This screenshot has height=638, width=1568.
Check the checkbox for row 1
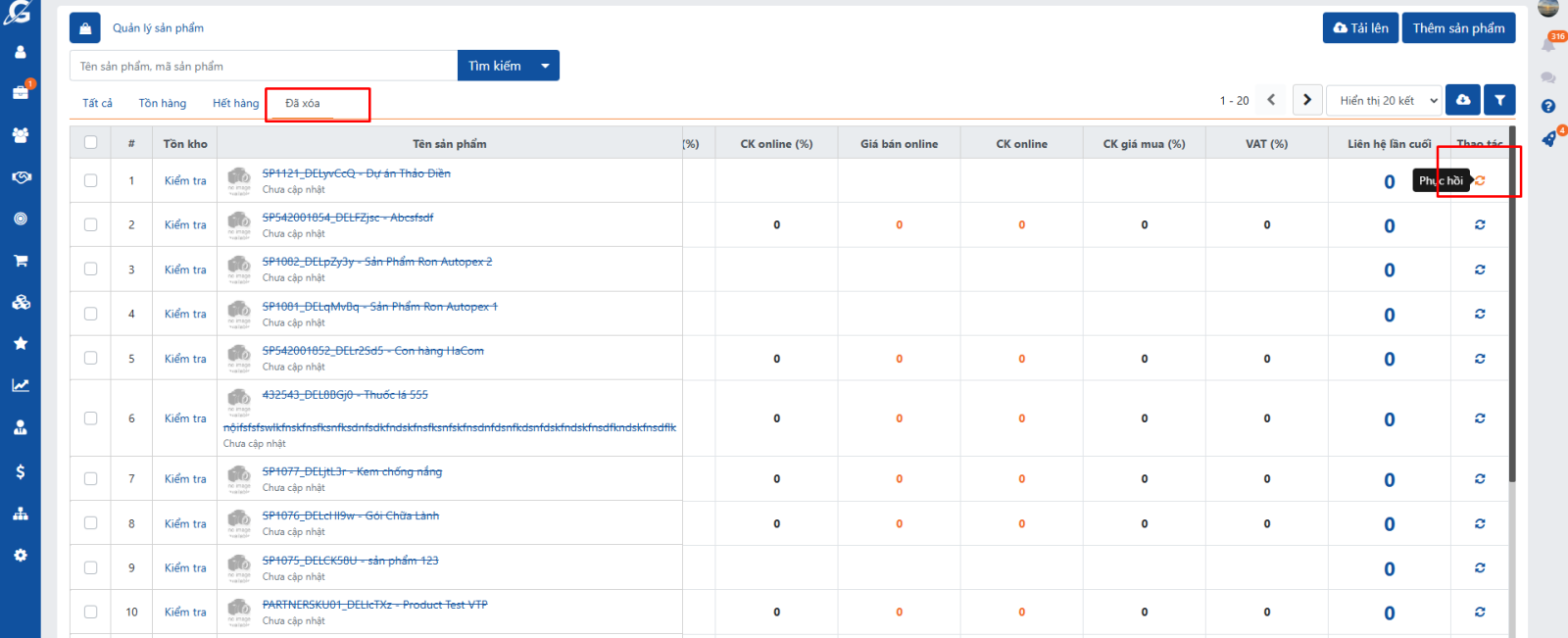coord(91,180)
